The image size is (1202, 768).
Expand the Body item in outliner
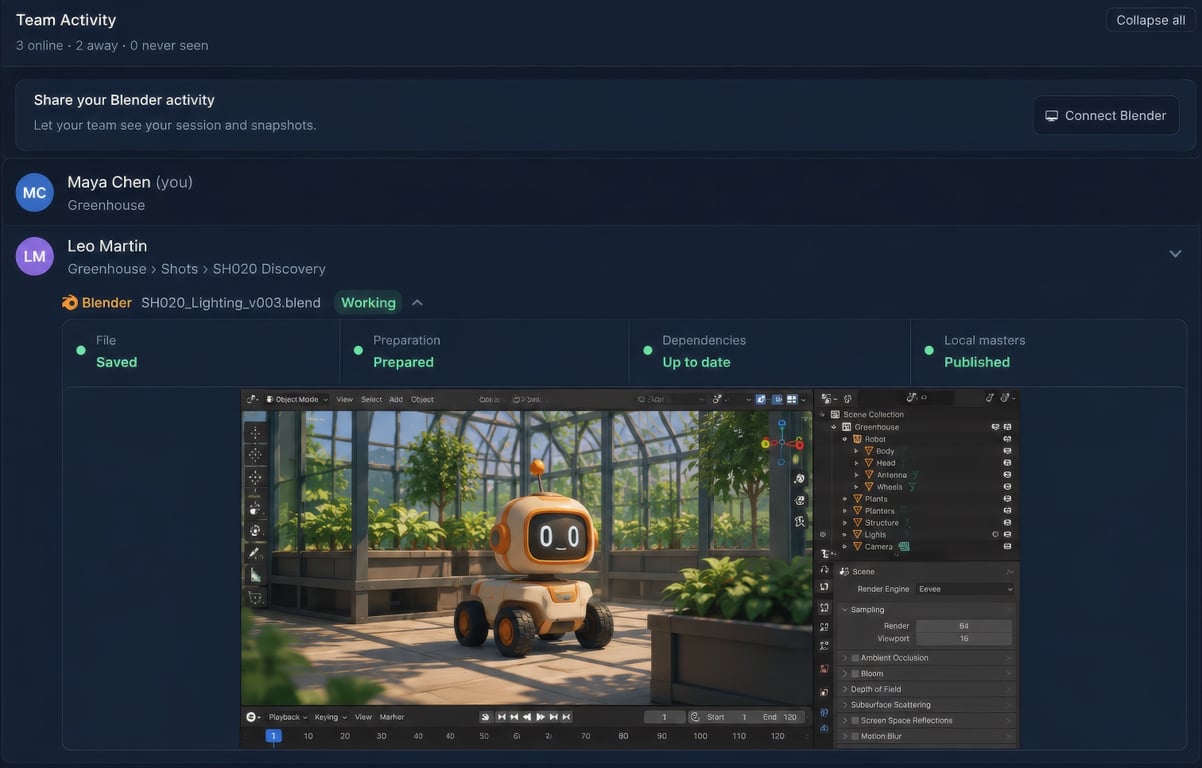tap(857, 451)
